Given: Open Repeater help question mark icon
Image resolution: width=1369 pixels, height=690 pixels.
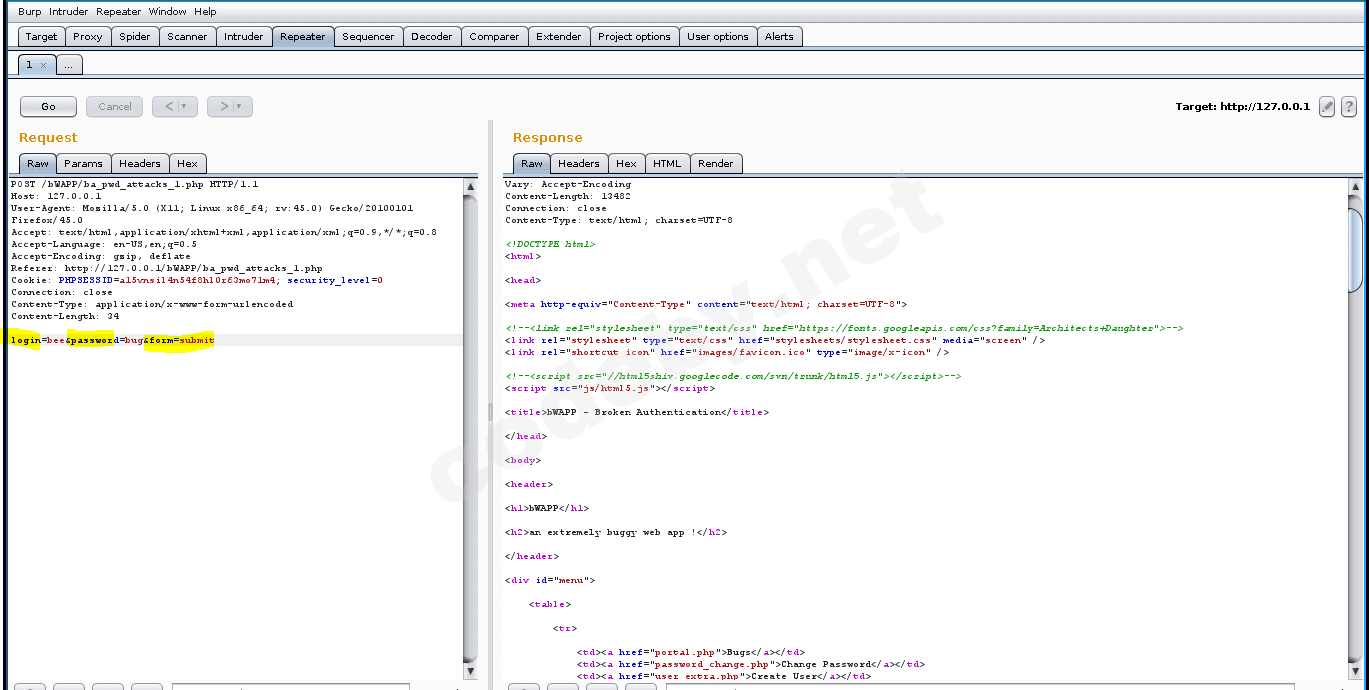Looking at the screenshot, I should pyautogui.click(x=1348, y=107).
